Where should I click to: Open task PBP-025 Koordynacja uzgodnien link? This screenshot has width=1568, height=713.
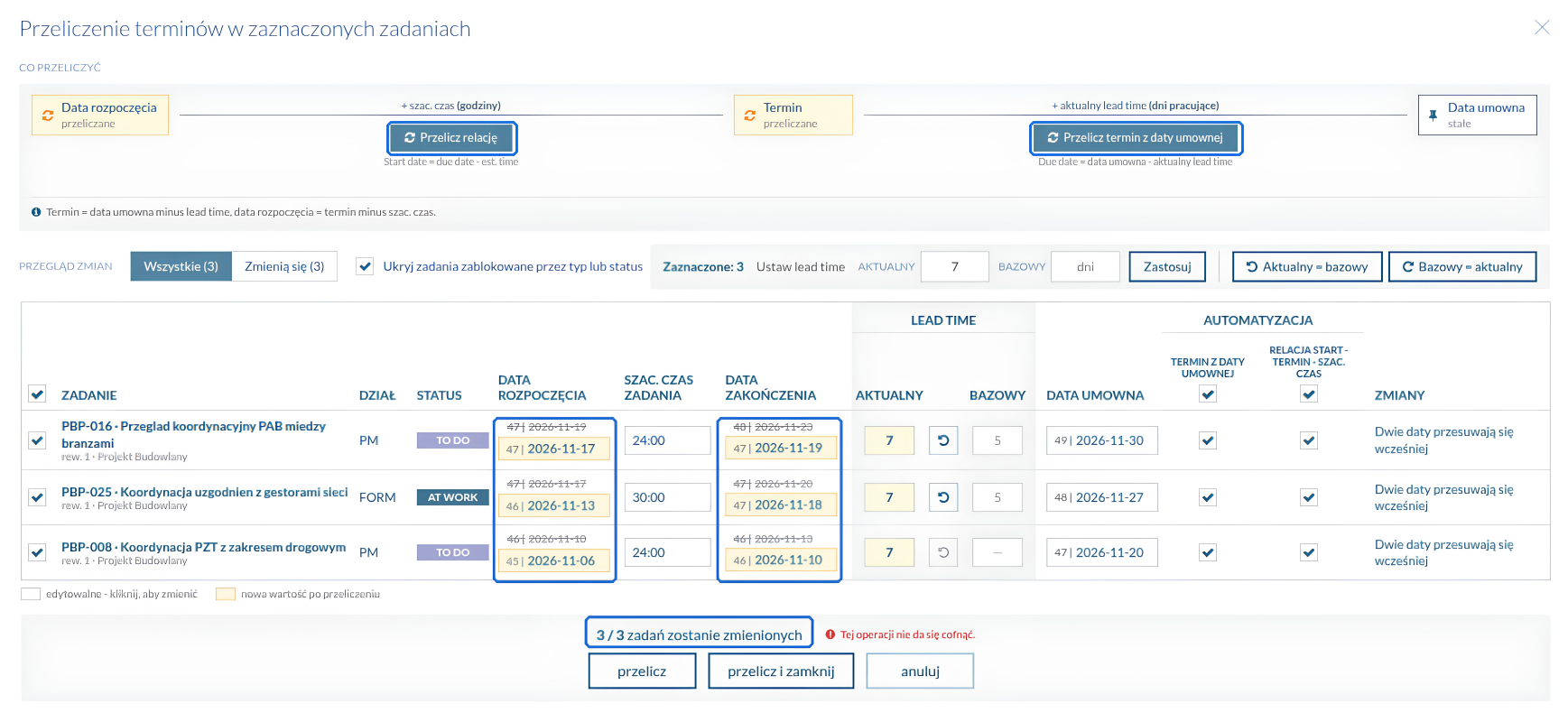pyautogui.click(x=204, y=492)
